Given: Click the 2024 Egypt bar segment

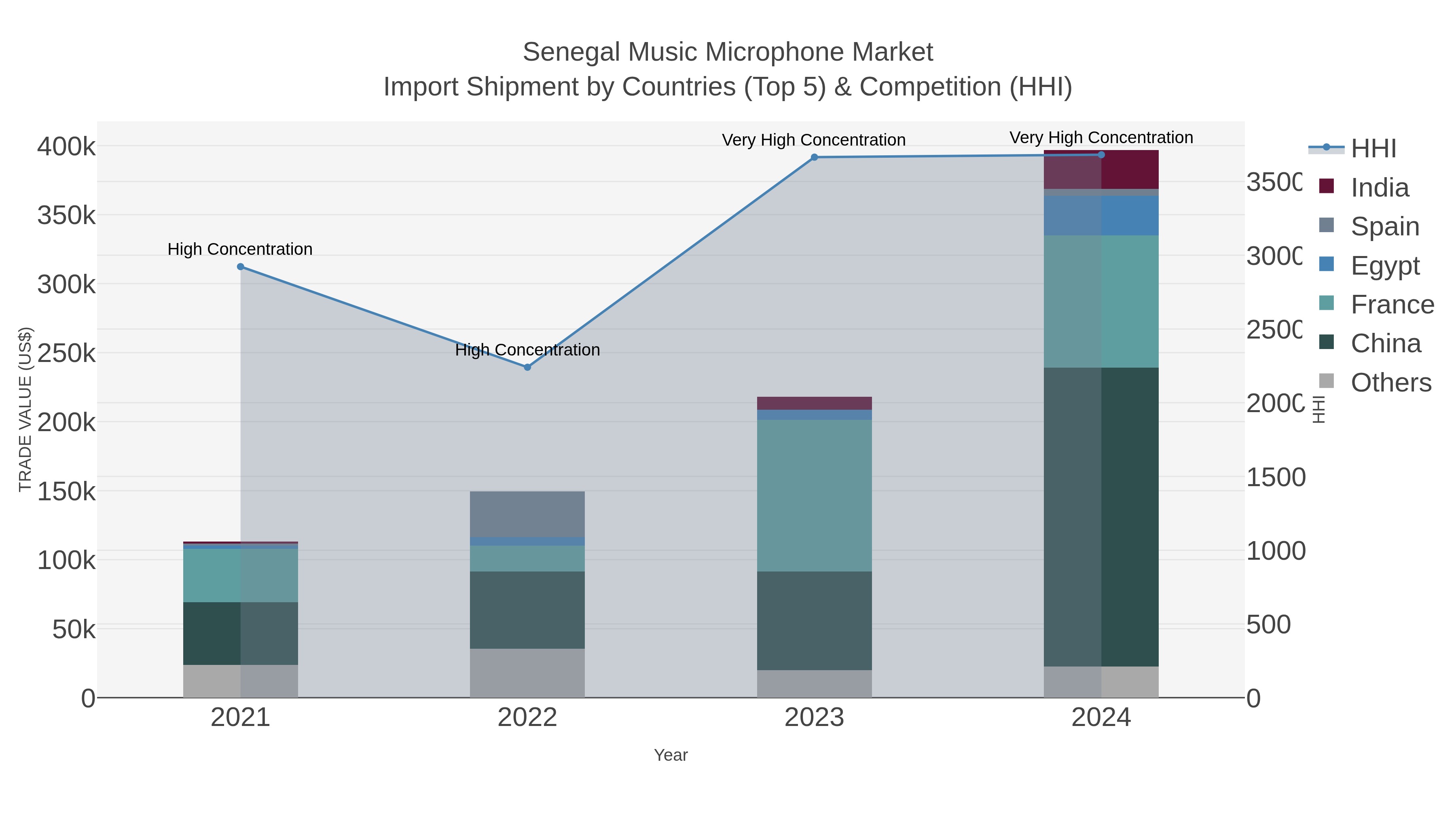Looking at the screenshot, I should [1101, 216].
